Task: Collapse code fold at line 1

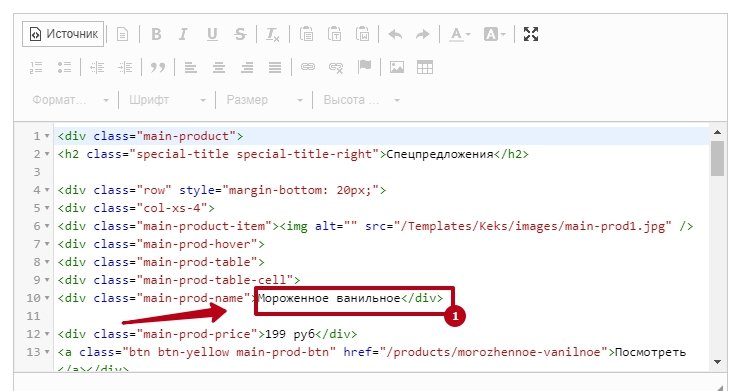Action: pyautogui.click(x=47, y=136)
